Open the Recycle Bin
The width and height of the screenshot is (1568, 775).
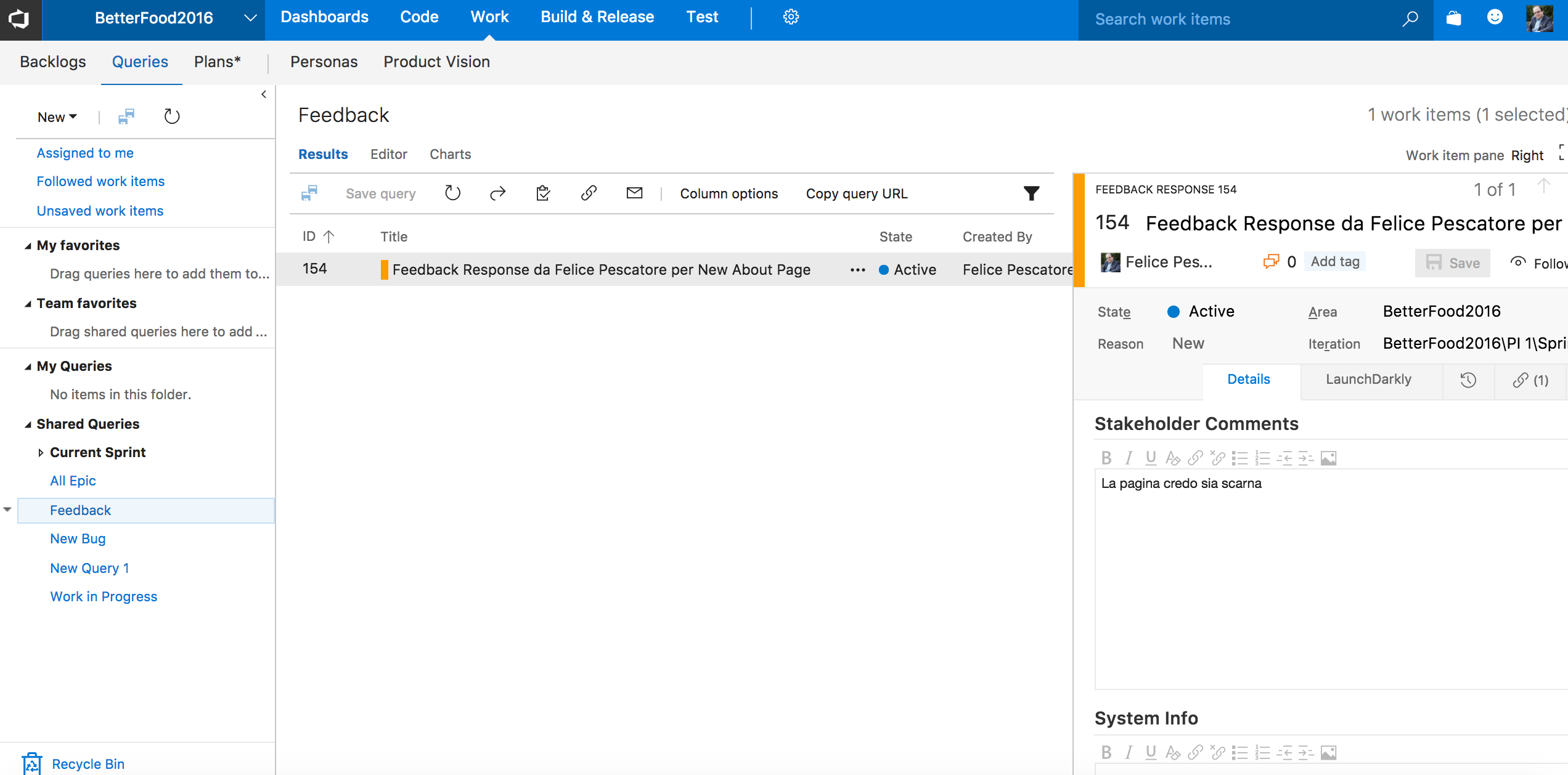(x=73, y=764)
